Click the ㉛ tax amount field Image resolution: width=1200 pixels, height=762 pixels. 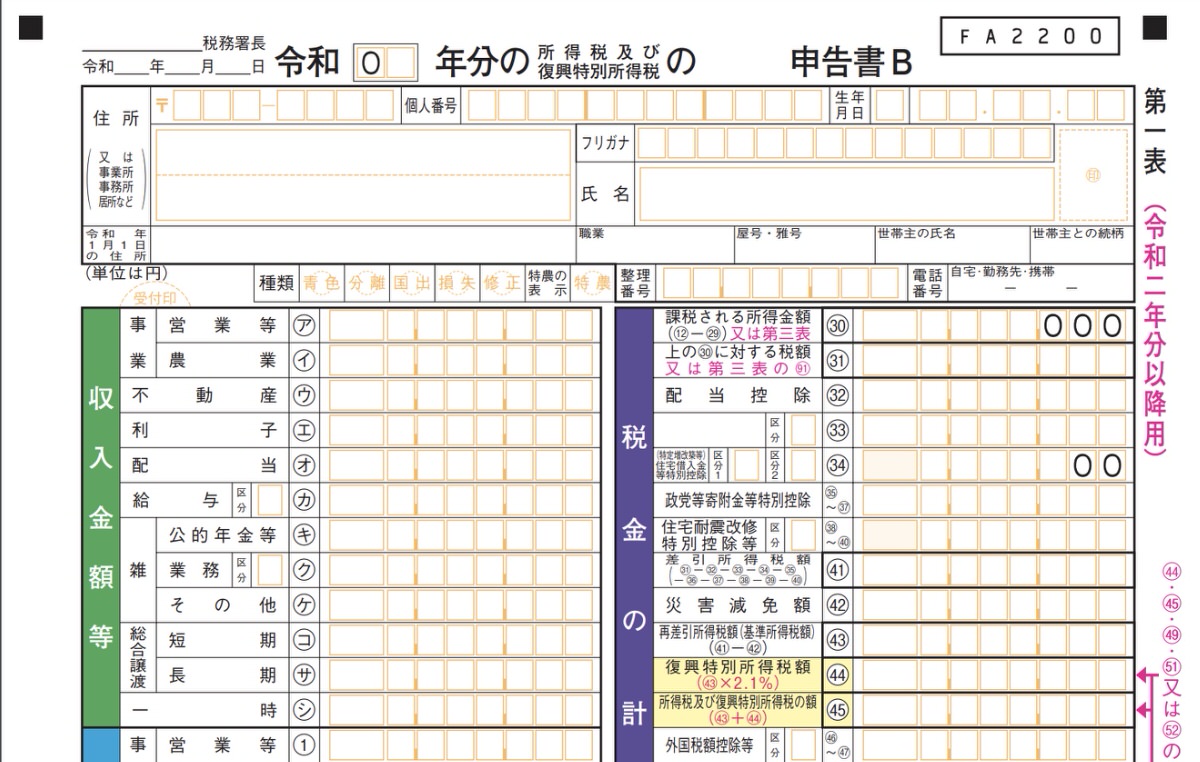point(994,361)
